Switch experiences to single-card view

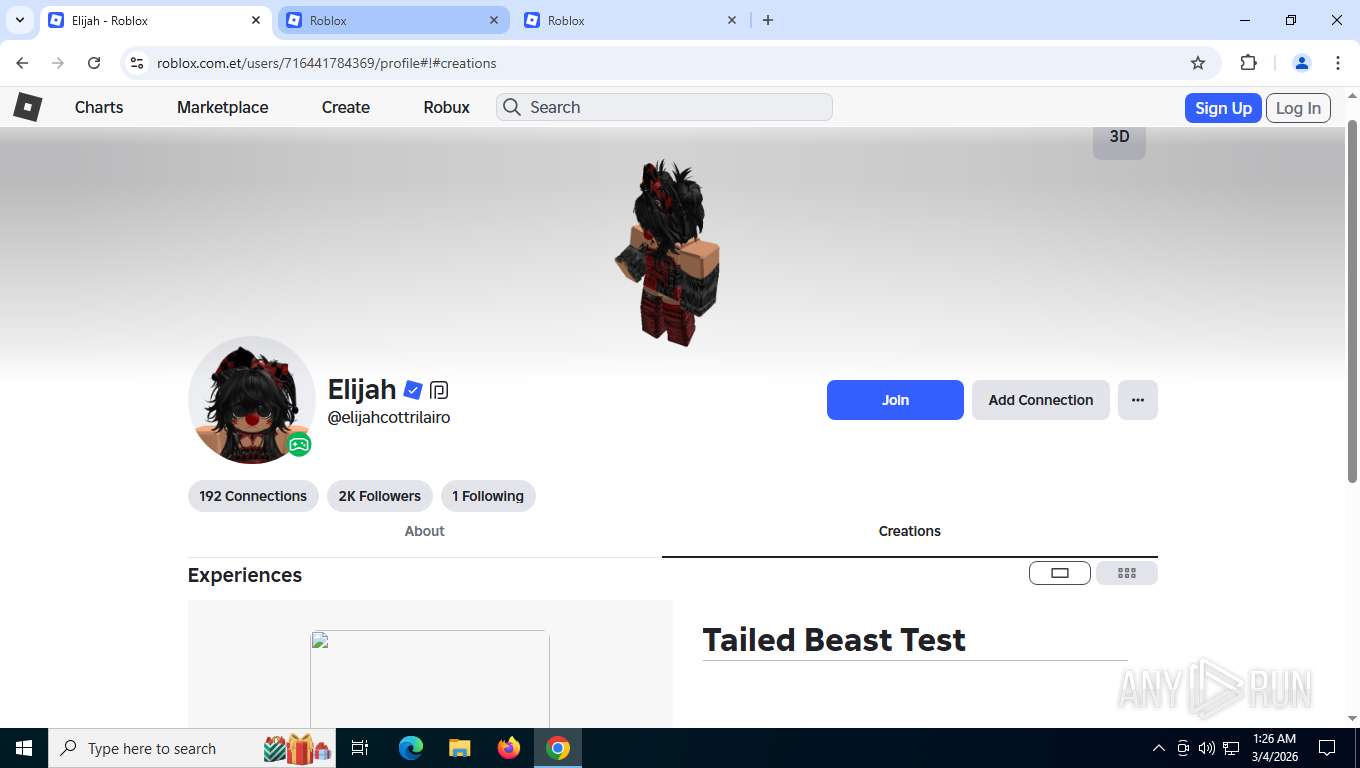point(1060,573)
